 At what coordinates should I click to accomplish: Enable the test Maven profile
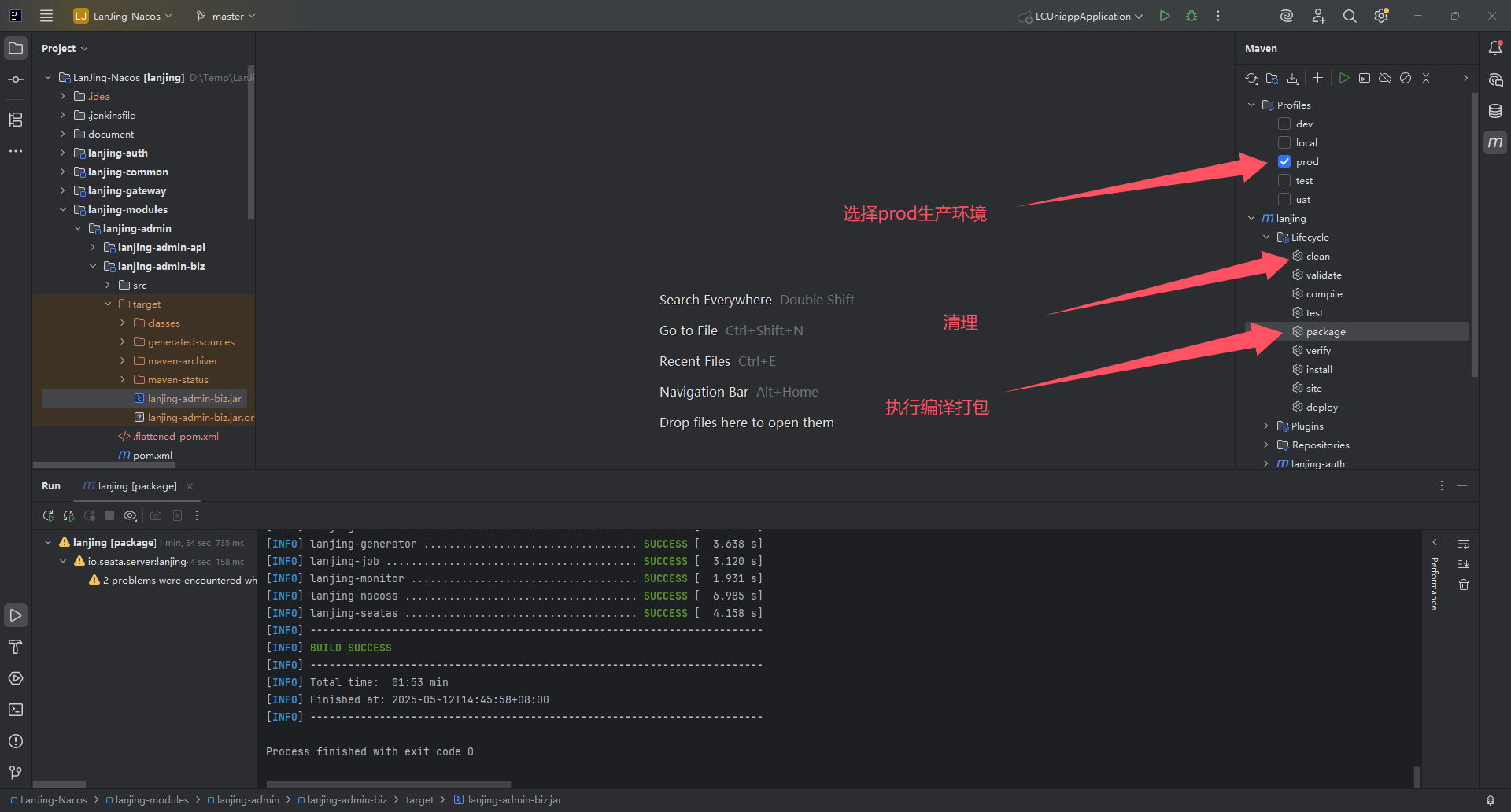point(1284,180)
